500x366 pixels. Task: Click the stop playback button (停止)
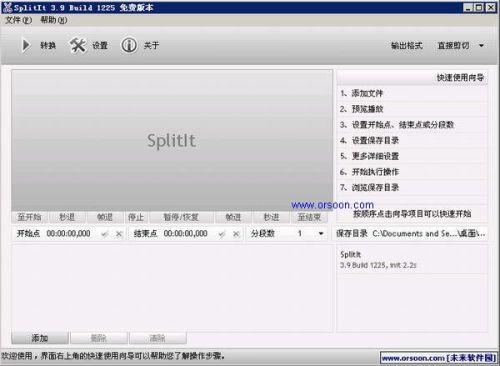click(136, 217)
